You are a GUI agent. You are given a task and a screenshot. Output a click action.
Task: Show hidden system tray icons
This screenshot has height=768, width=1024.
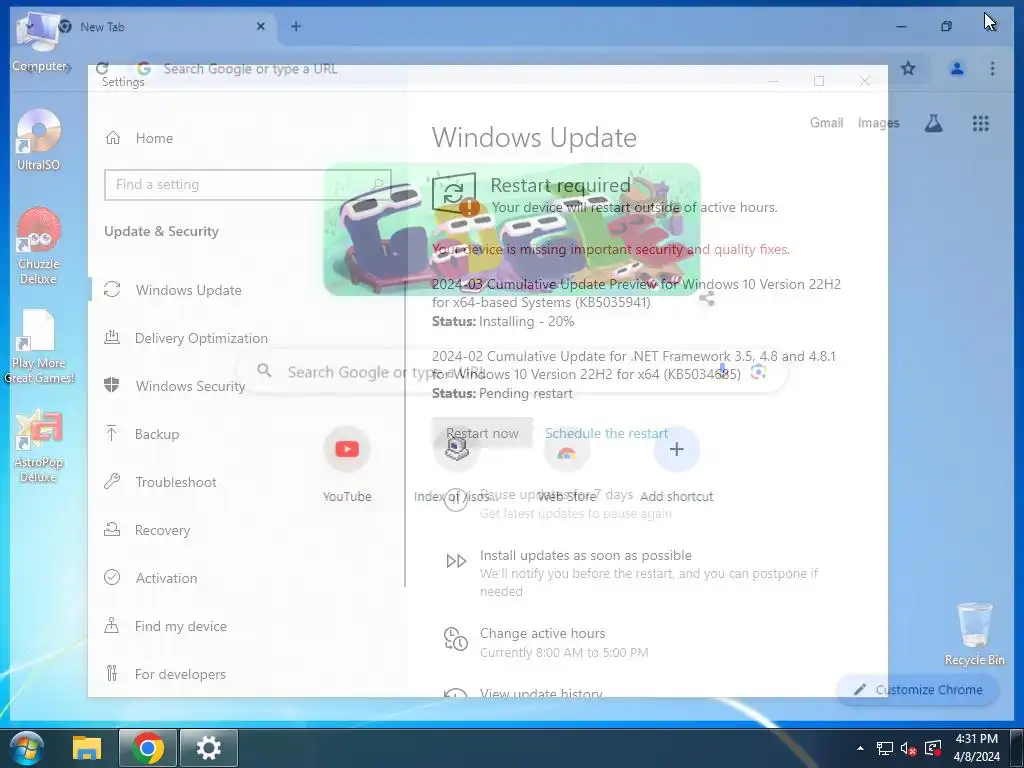[x=860, y=748]
